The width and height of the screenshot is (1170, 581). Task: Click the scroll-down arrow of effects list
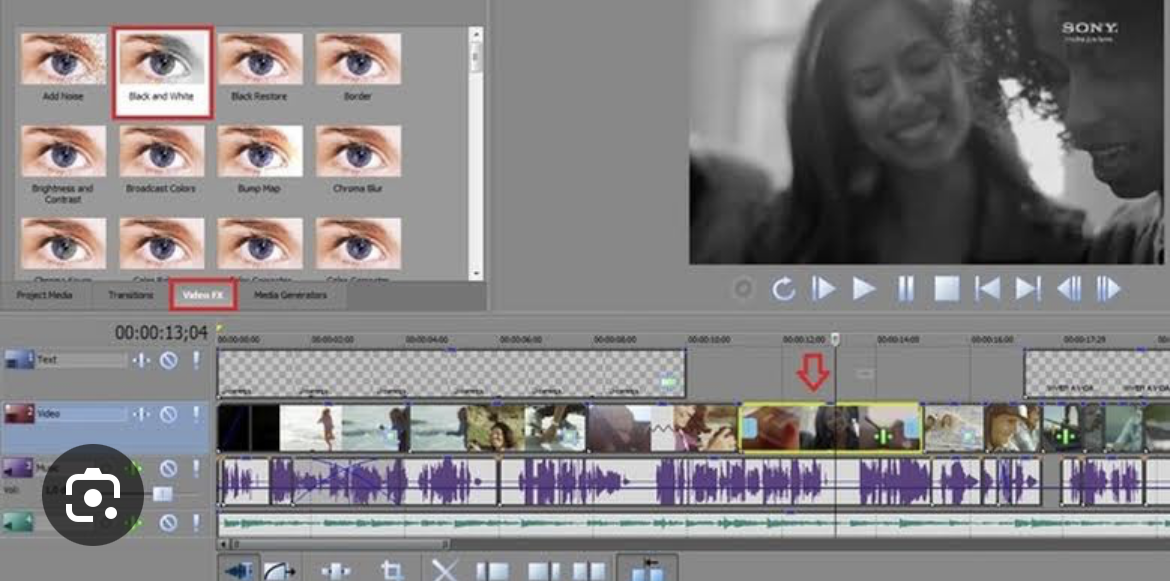tap(476, 274)
